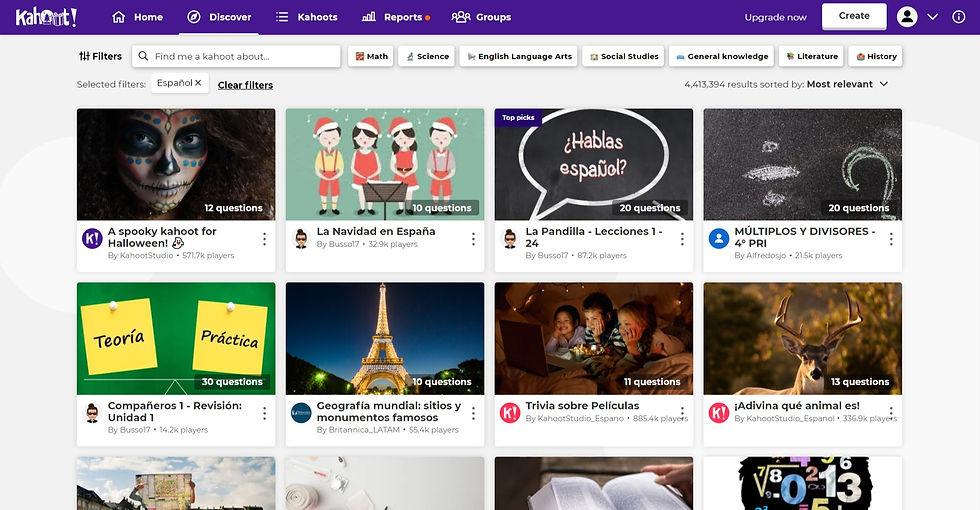Select the Science subject chip
The height and width of the screenshot is (510, 980).
(426, 56)
